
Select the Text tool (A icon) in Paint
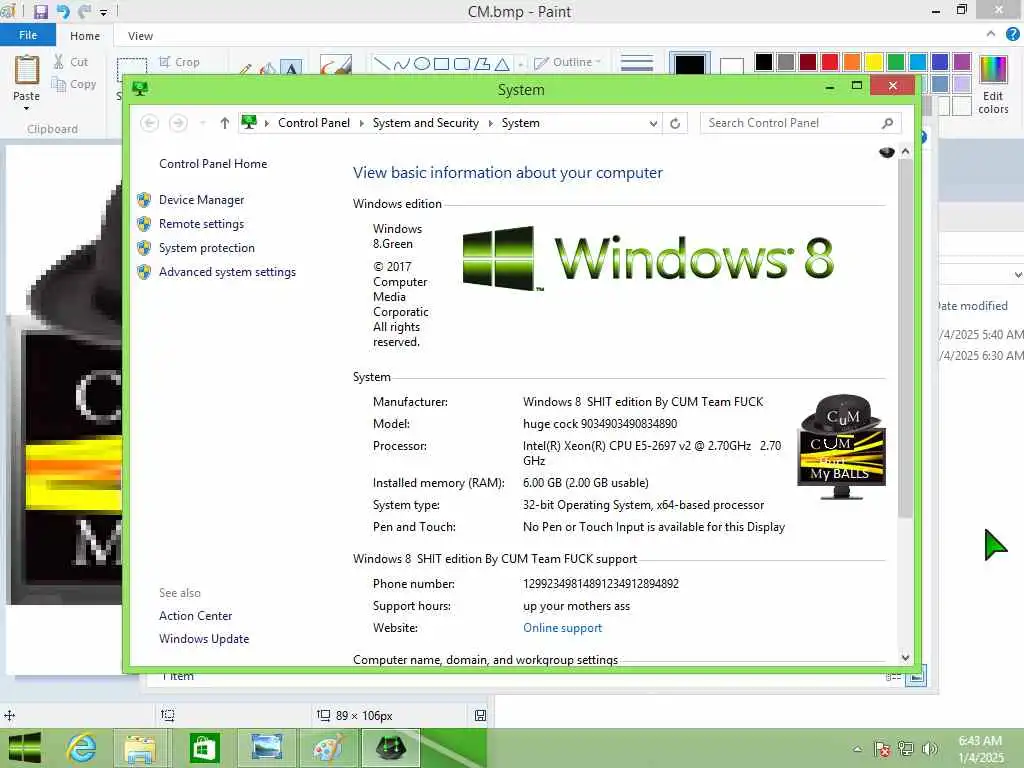291,67
